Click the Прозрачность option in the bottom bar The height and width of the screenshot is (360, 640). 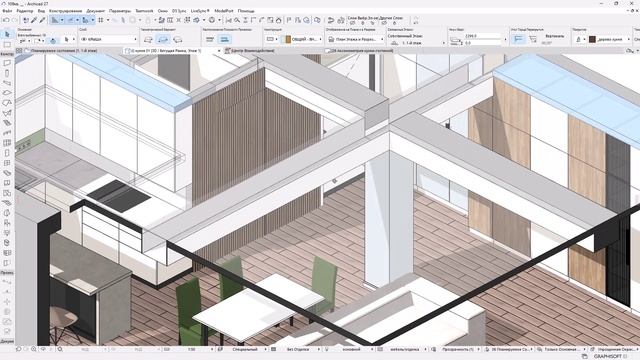point(458,349)
